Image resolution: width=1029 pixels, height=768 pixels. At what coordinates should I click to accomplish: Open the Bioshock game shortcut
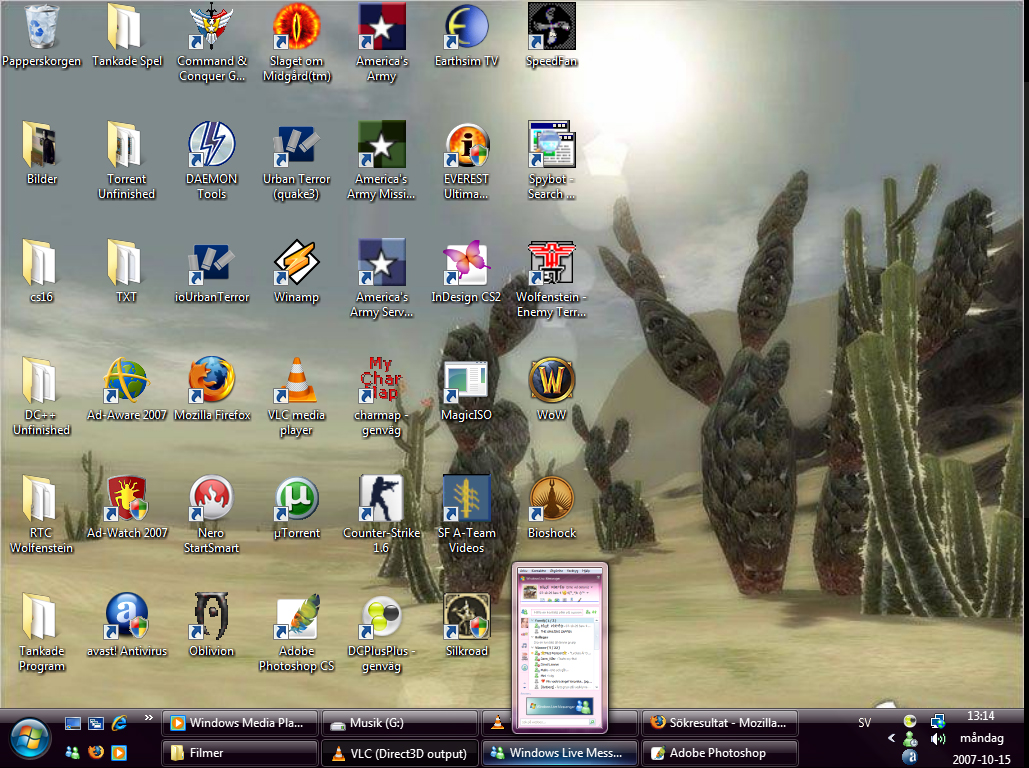click(551, 499)
